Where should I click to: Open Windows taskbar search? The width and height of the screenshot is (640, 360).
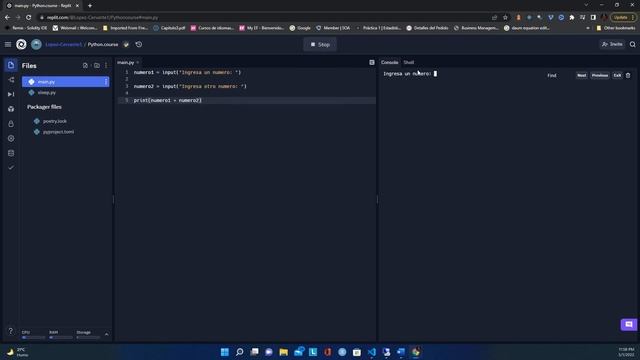[x=240, y=352]
